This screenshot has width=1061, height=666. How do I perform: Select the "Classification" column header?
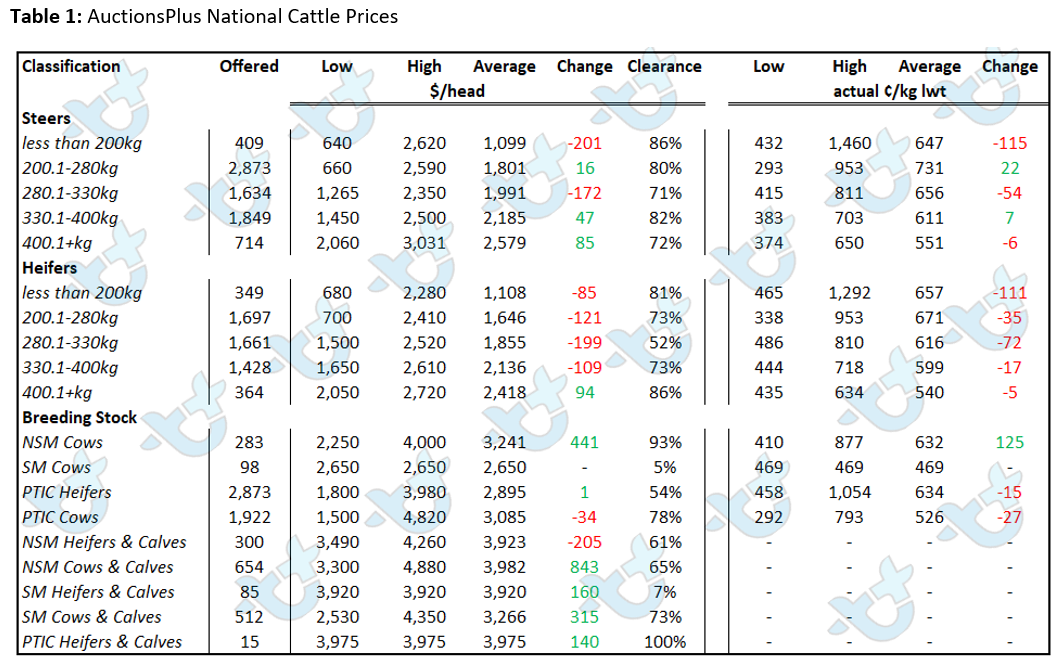coord(71,66)
